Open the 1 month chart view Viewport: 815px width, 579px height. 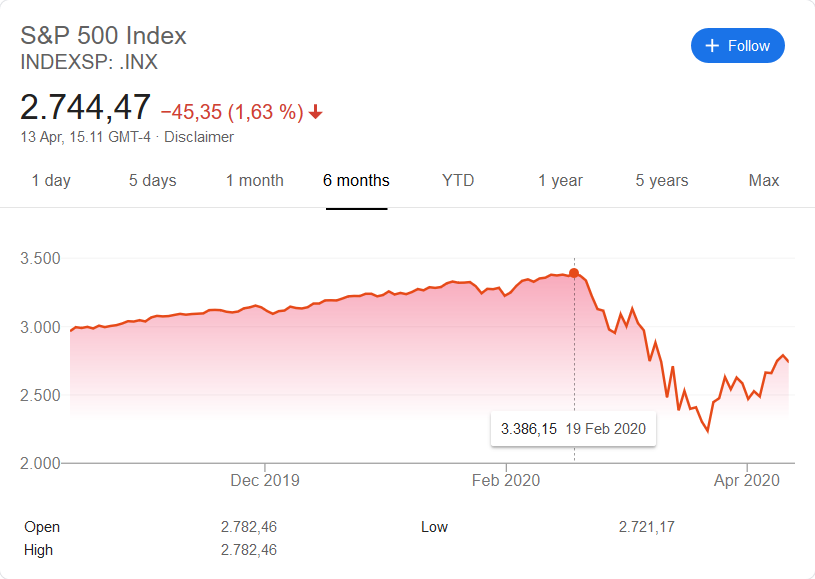[254, 181]
